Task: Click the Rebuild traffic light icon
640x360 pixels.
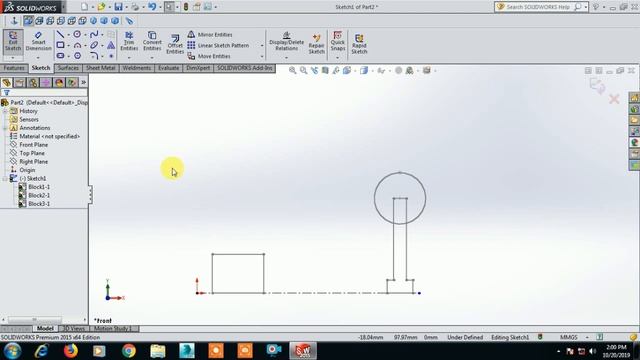Action: [186, 7]
